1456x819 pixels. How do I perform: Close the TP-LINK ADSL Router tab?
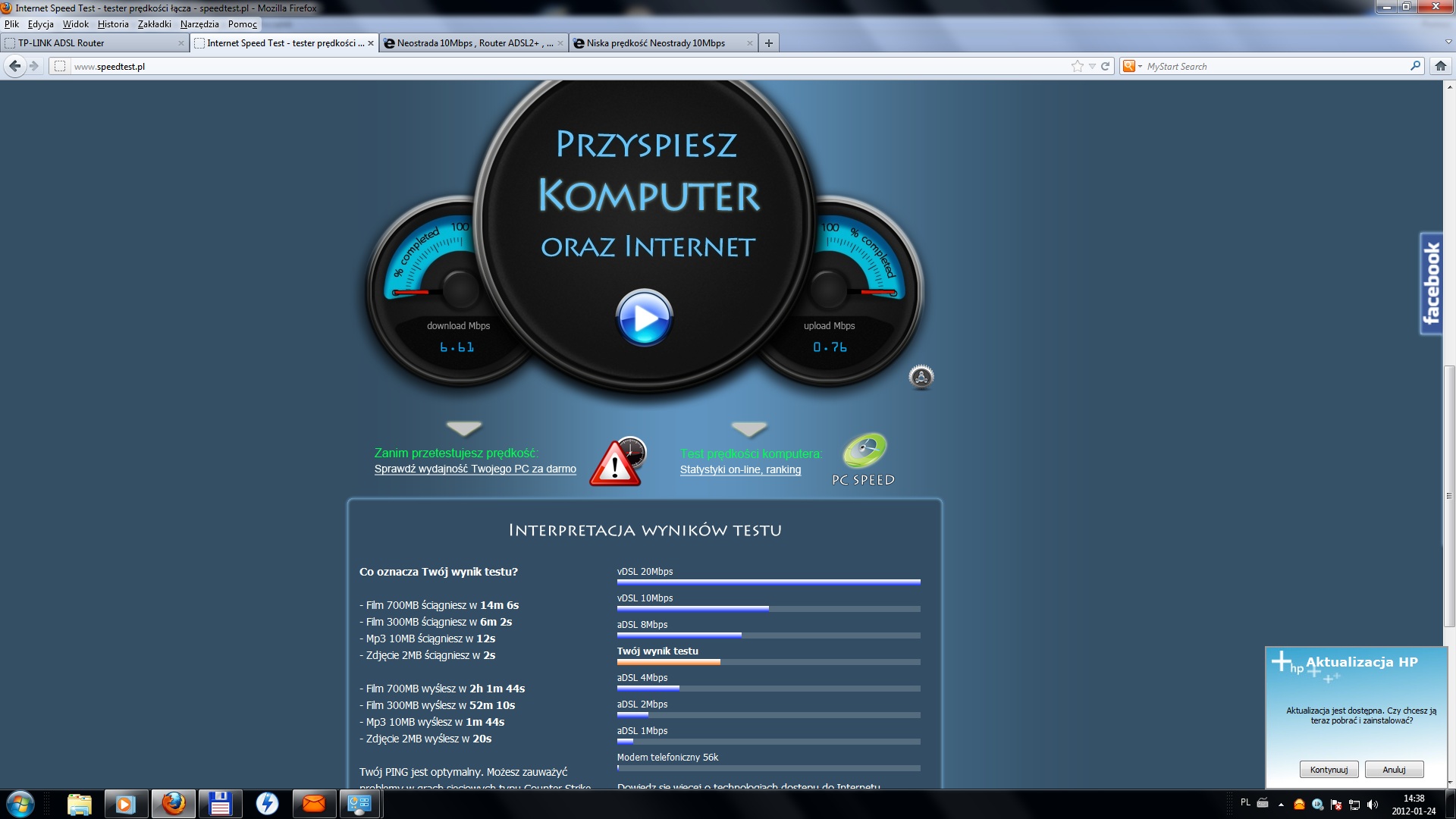[x=180, y=43]
